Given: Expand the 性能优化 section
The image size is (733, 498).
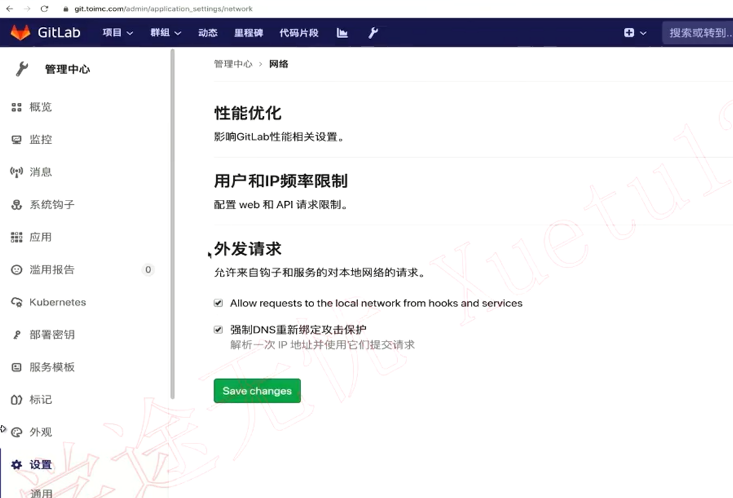Looking at the screenshot, I should point(248,113).
